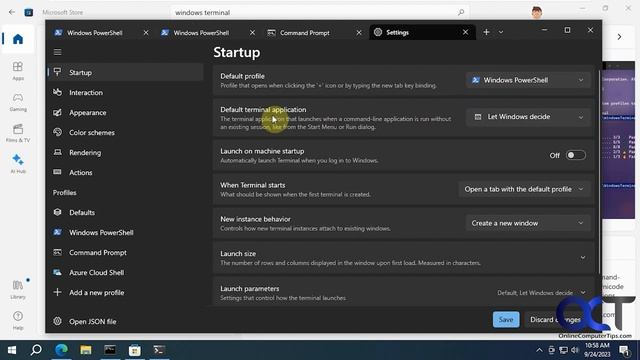Open the Windows Start menu
The width and height of the screenshot is (640, 360).
tap(12, 350)
